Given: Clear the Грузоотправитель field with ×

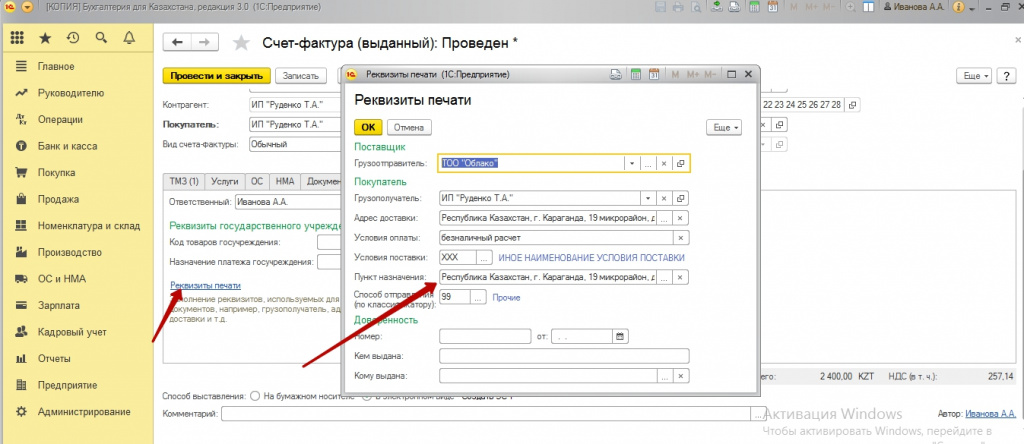Looking at the screenshot, I should click(664, 163).
